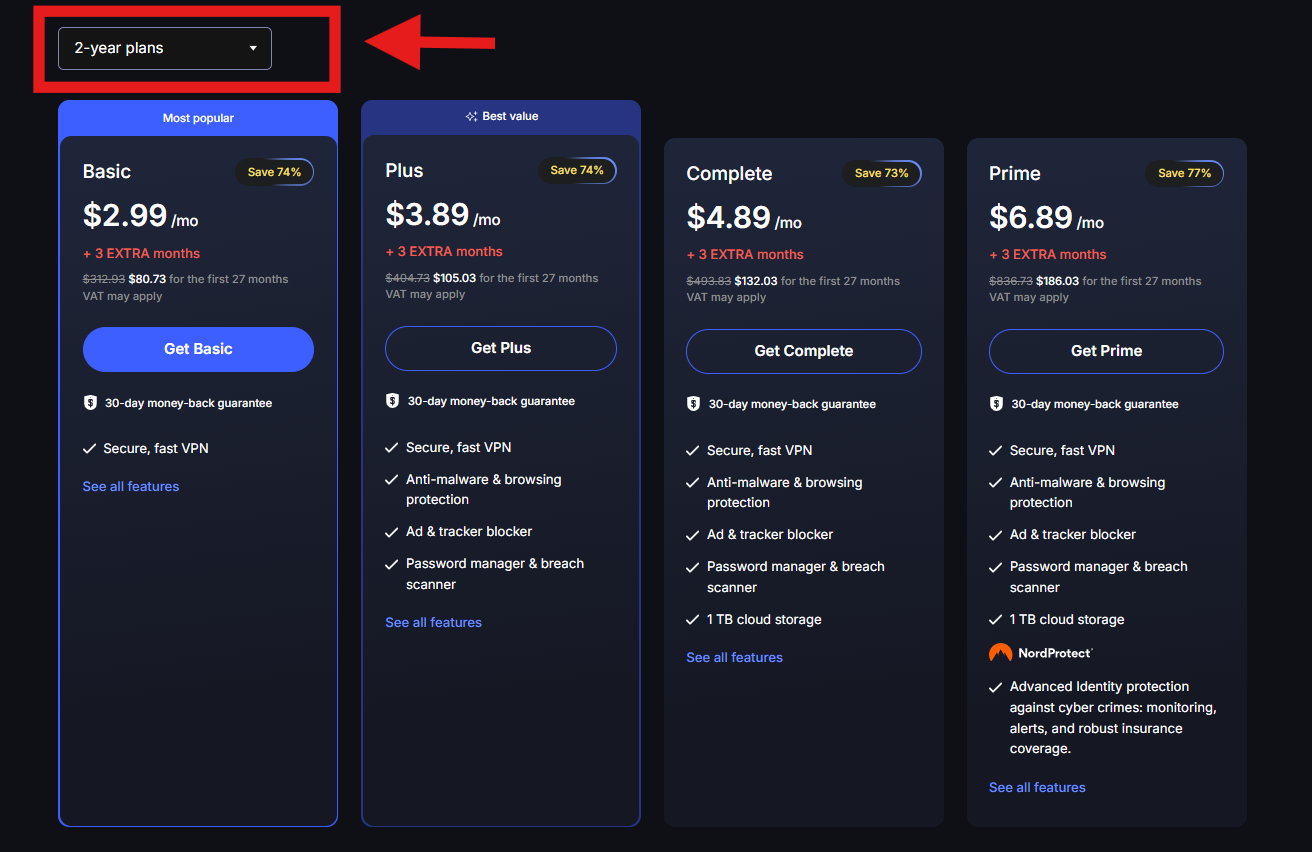The height and width of the screenshot is (852, 1312).
Task: Click money-back shield icon in Complete card
Action: [x=694, y=404]
